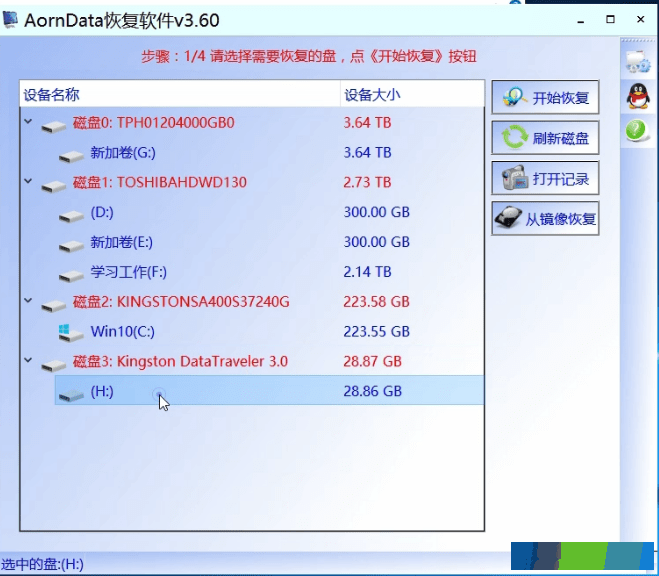Click the Windows drive icon beside Win10(C:)
This screenshot has height=576, width=659.
[x=70, y=333]
